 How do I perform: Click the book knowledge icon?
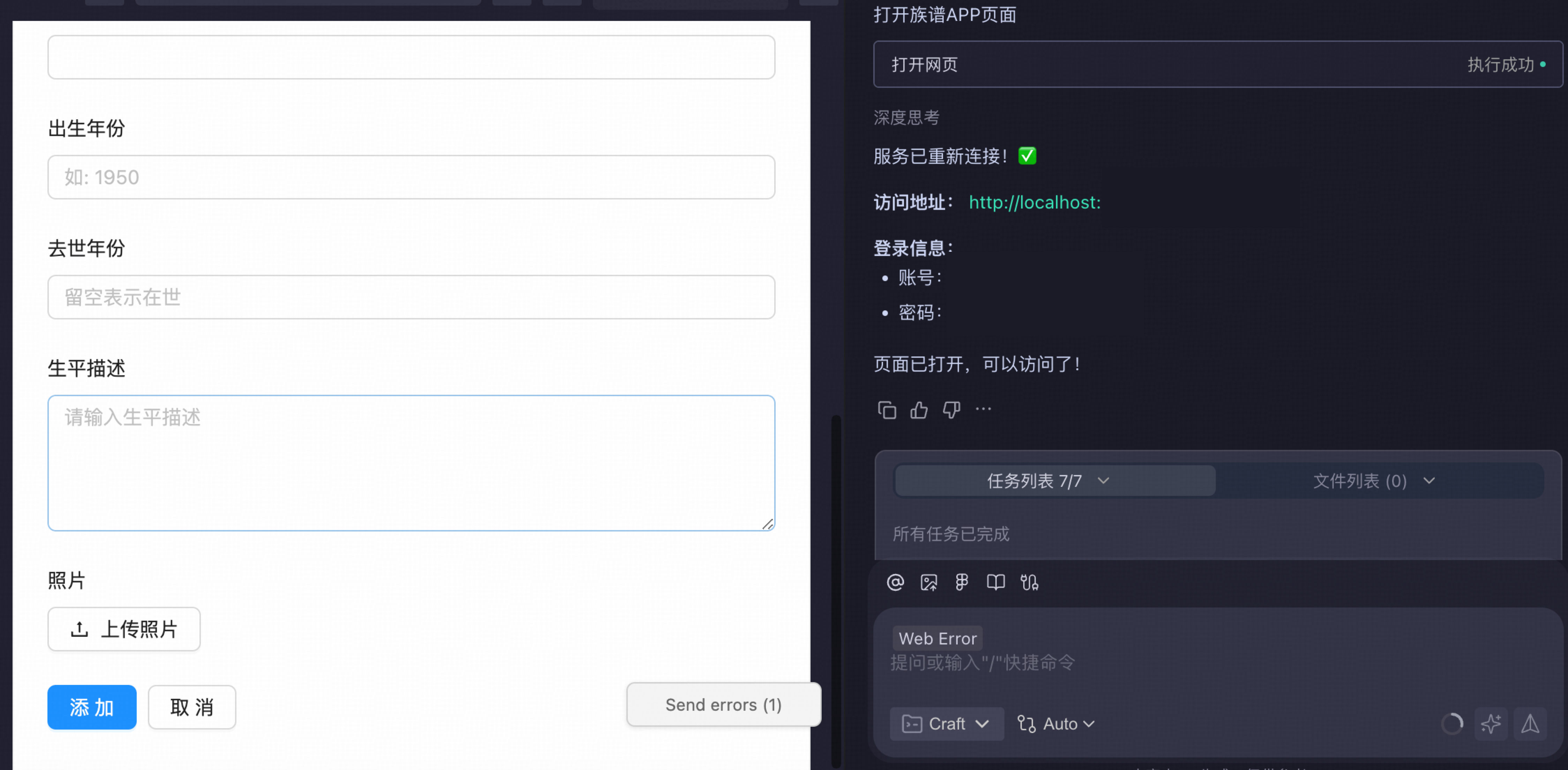[x=996, y=582]
